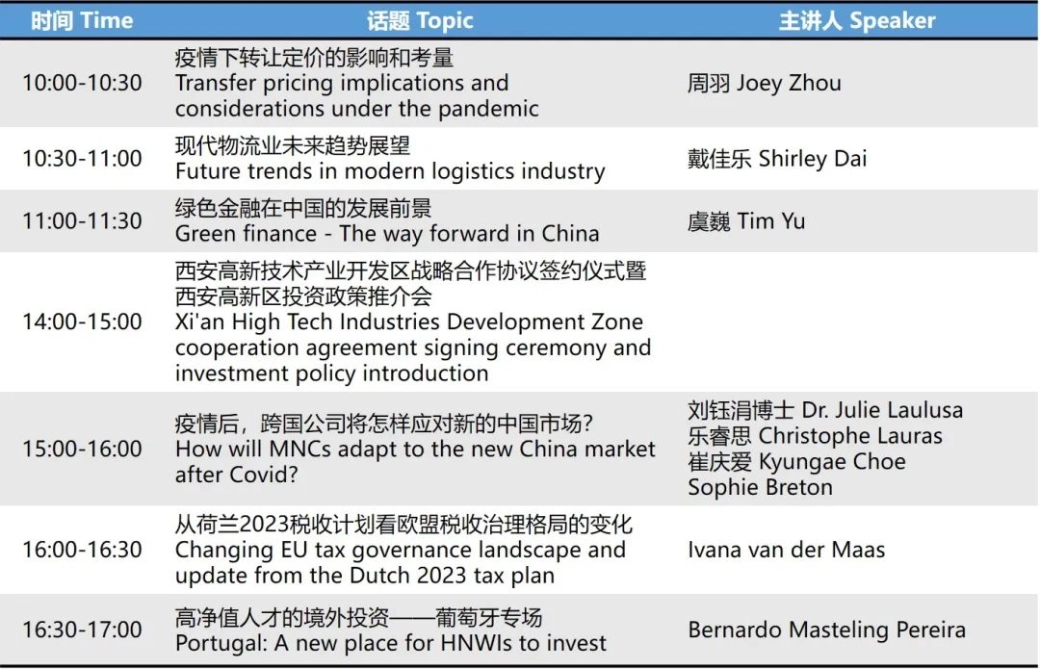Click the MNCs adapt to China market topic
This screenshot has width=1040, height=669.
point(414,449)
